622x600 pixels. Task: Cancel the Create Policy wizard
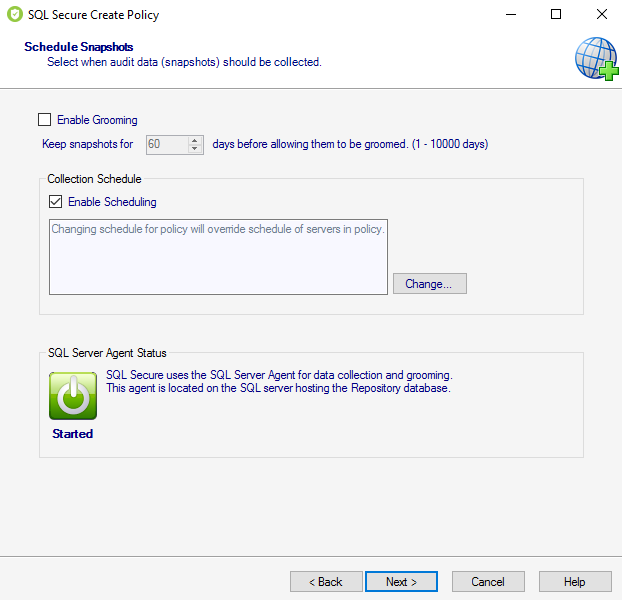tap(488, 582)
